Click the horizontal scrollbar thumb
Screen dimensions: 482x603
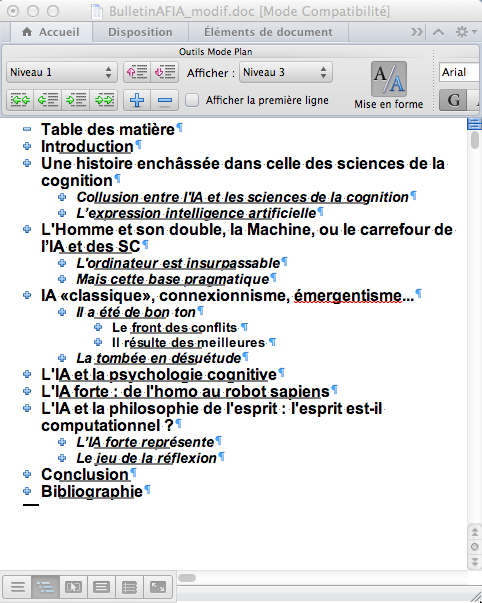click(187, 578)
